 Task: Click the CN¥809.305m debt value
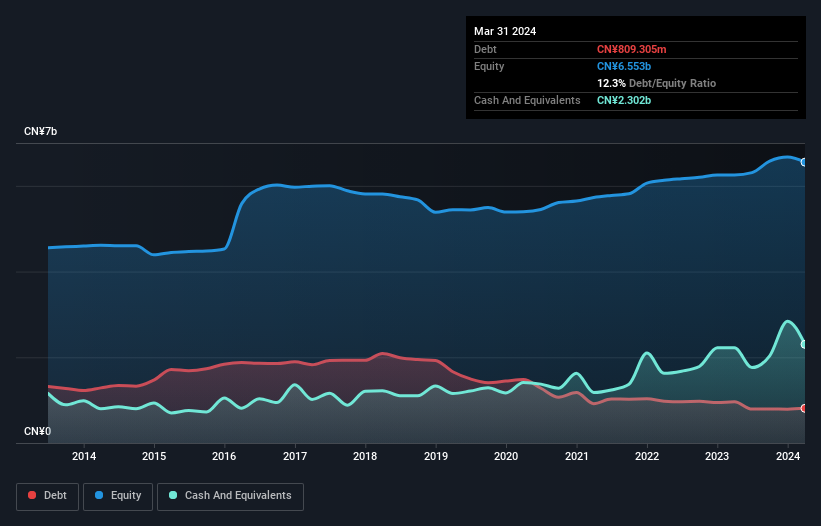click(631, 49)
